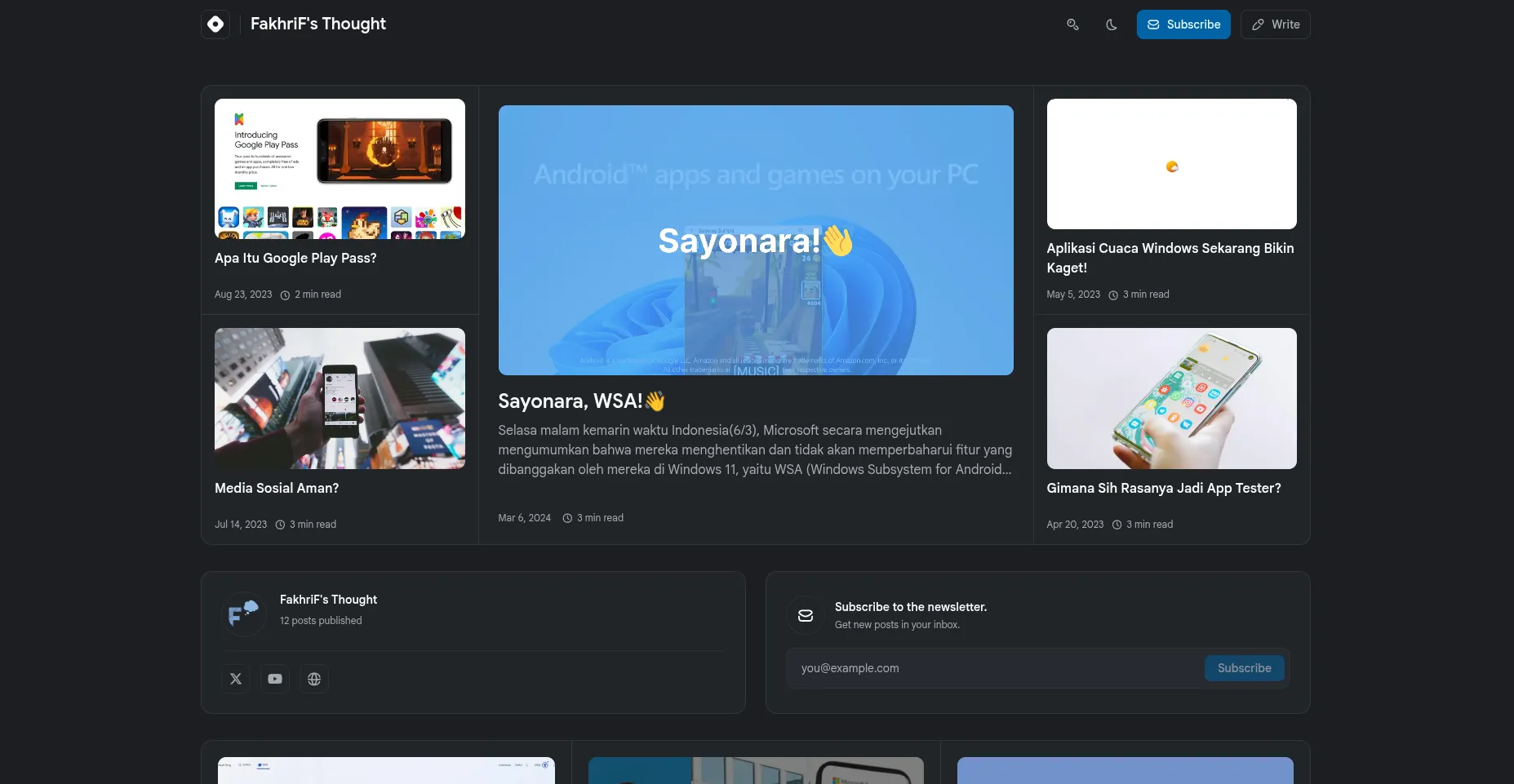Screen dimensions: 1514x784
Task: Open FakhriF's Thought name in profile card
Action: pos(328,600)
